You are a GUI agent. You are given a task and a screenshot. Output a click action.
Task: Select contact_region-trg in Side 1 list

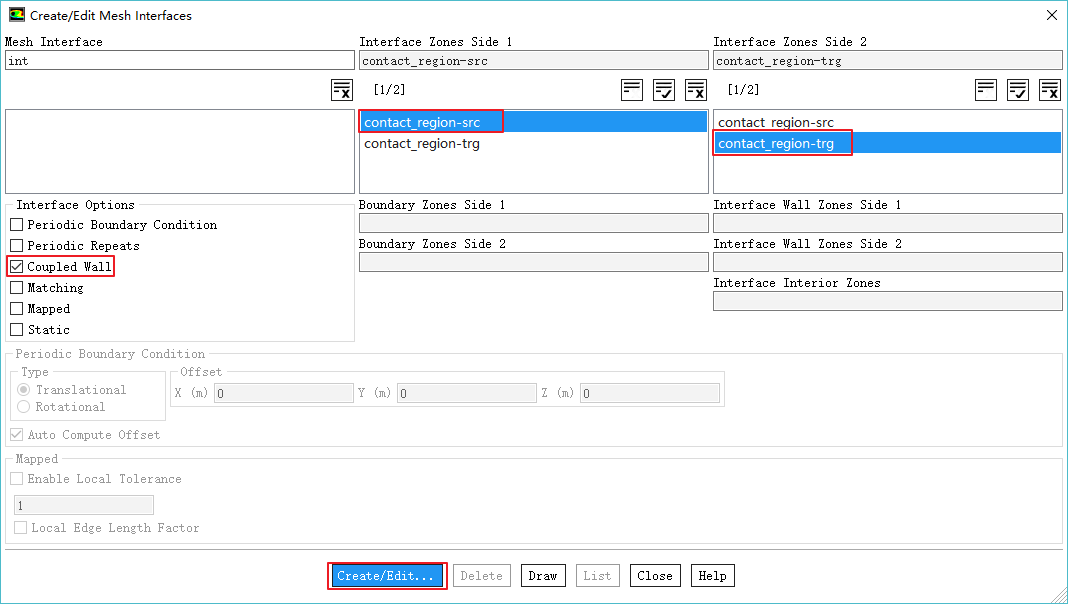click(x=422, y=143)
